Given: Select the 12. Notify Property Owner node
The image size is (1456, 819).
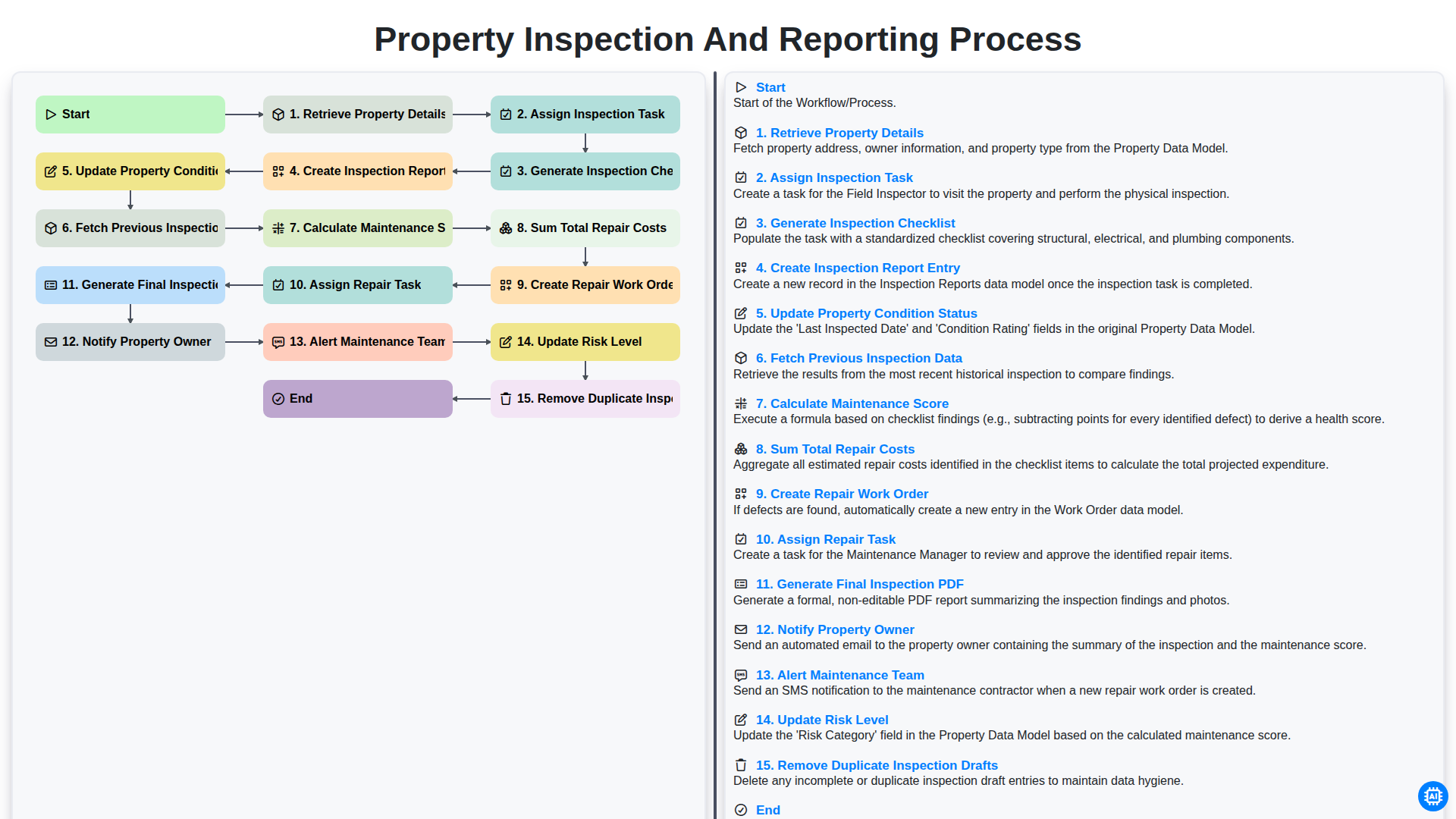Looking at the screenshot, I should 130,342.
